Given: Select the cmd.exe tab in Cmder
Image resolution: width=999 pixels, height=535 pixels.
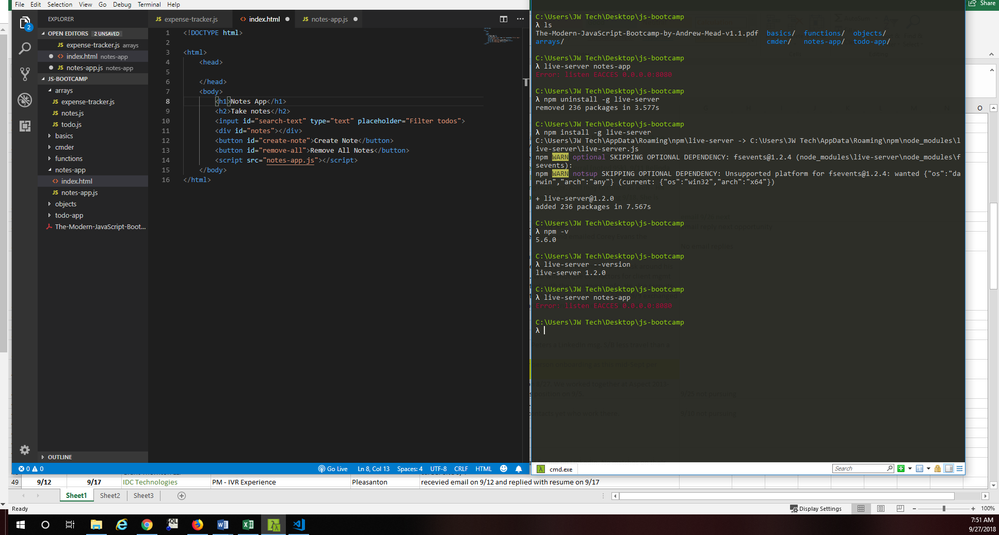Looking at the screenshot, I should [x=554, y=469].
